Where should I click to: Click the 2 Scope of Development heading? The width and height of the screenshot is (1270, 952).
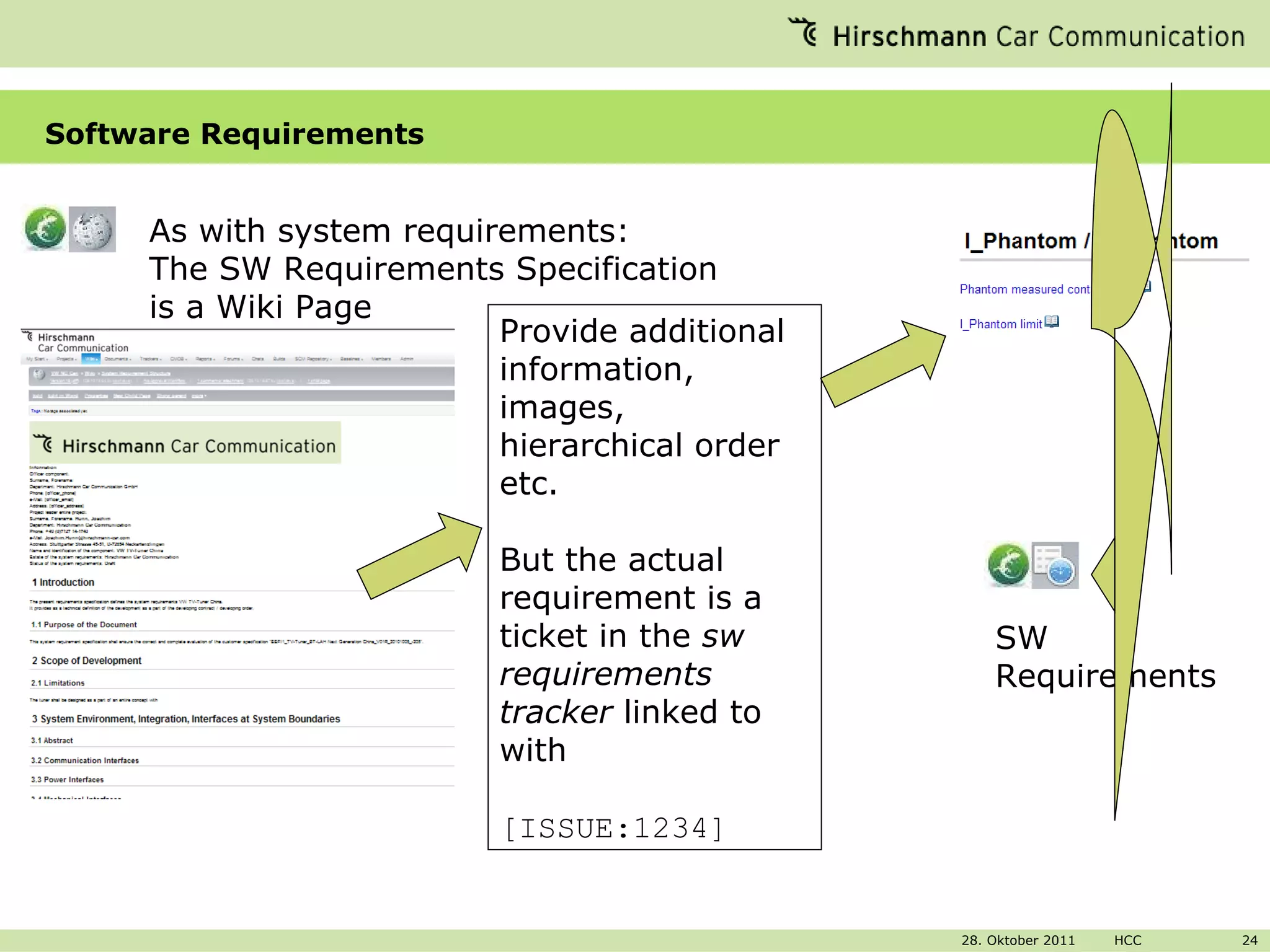87,661
